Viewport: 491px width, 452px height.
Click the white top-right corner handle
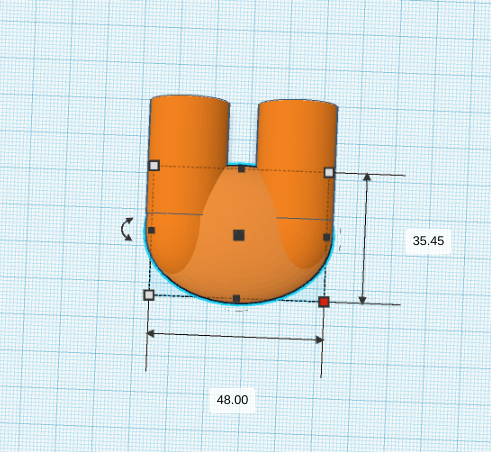[329, 172]
